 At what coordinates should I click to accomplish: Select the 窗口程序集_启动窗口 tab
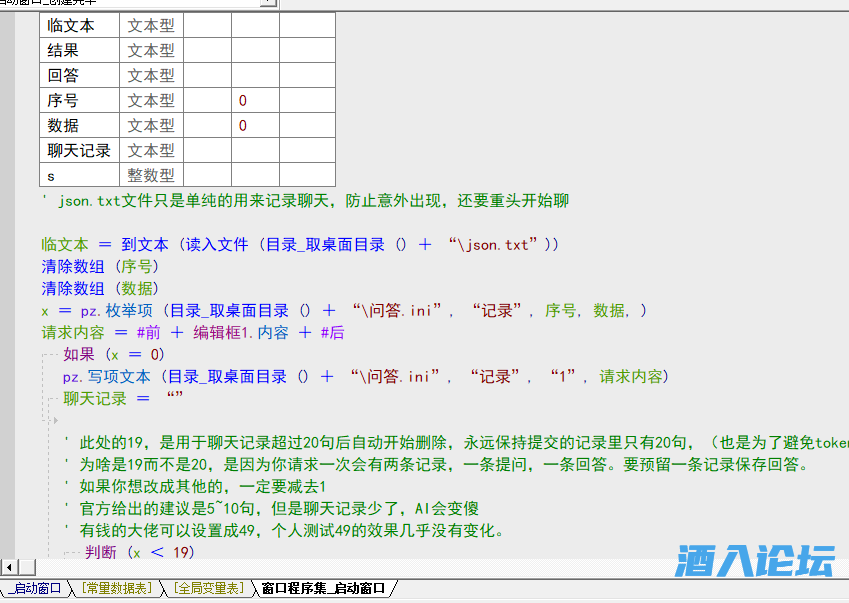[x=323, y=588]
